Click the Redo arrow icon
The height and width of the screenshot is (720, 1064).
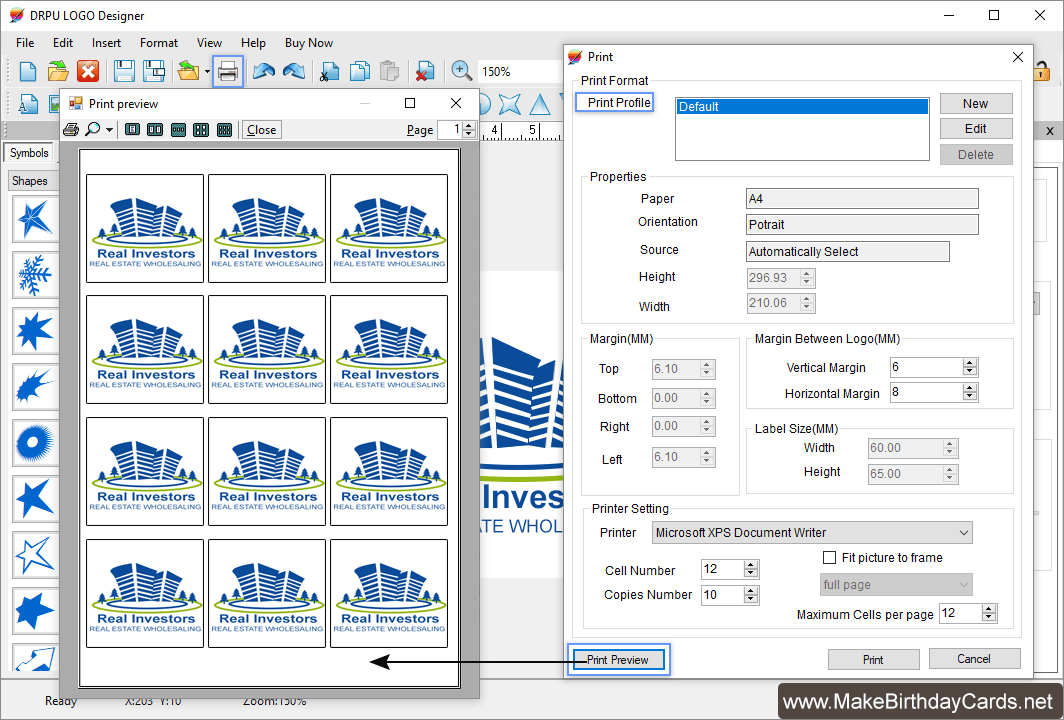pos(294,71)
